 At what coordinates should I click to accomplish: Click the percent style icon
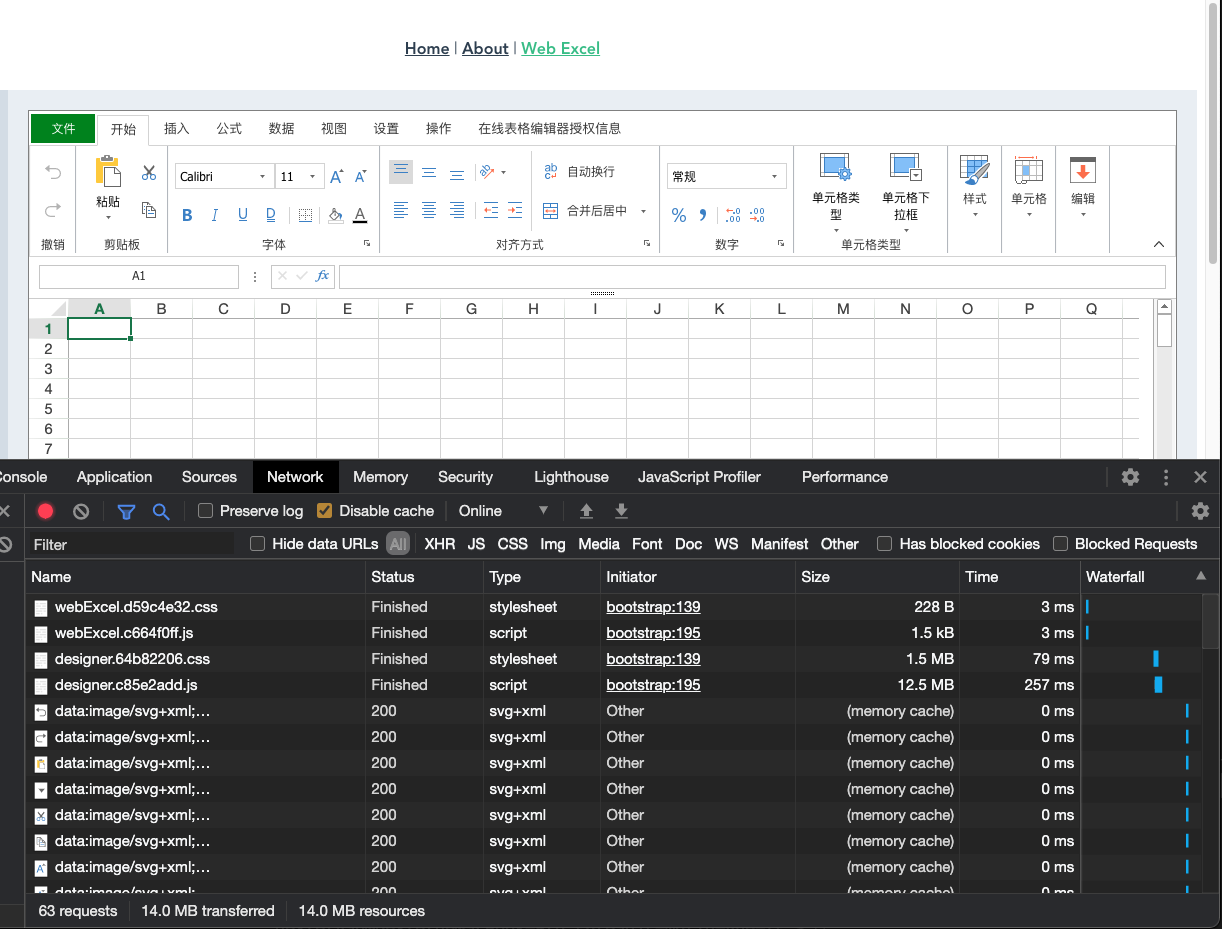point(679,215)
